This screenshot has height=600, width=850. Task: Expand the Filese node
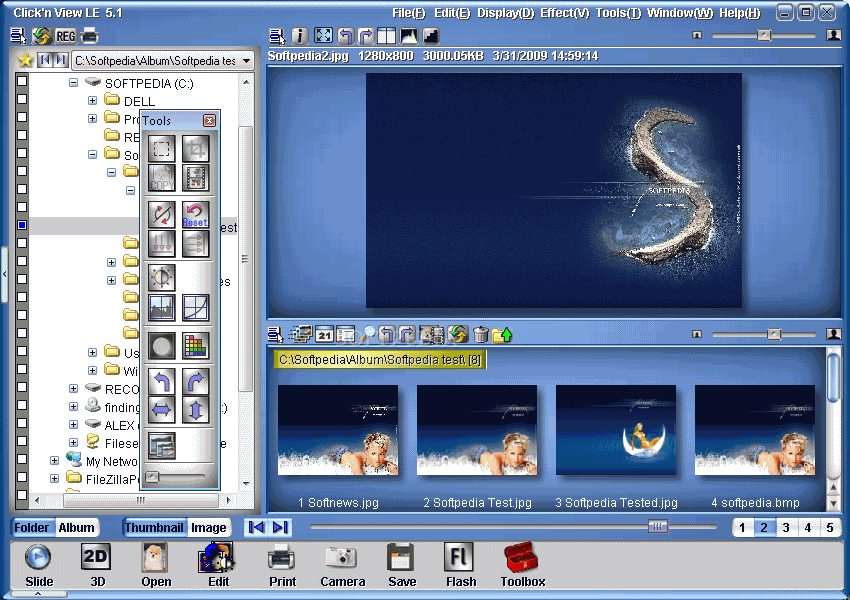point(74,442)
